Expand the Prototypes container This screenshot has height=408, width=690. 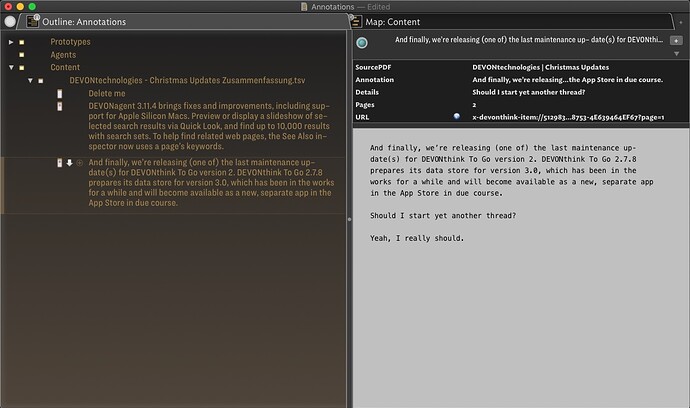coord(11,42)
